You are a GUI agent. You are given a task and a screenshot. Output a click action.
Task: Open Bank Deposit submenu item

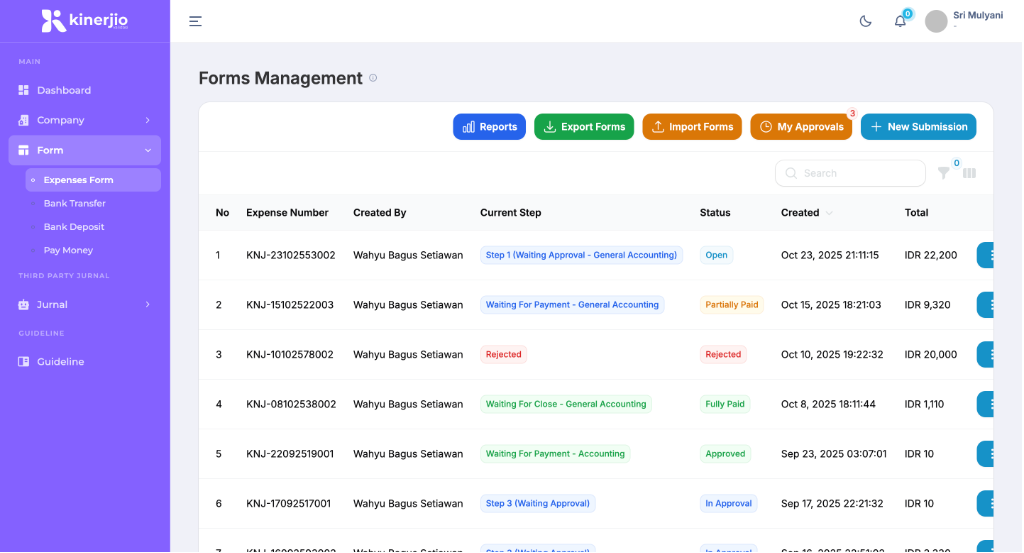[74, 227]
